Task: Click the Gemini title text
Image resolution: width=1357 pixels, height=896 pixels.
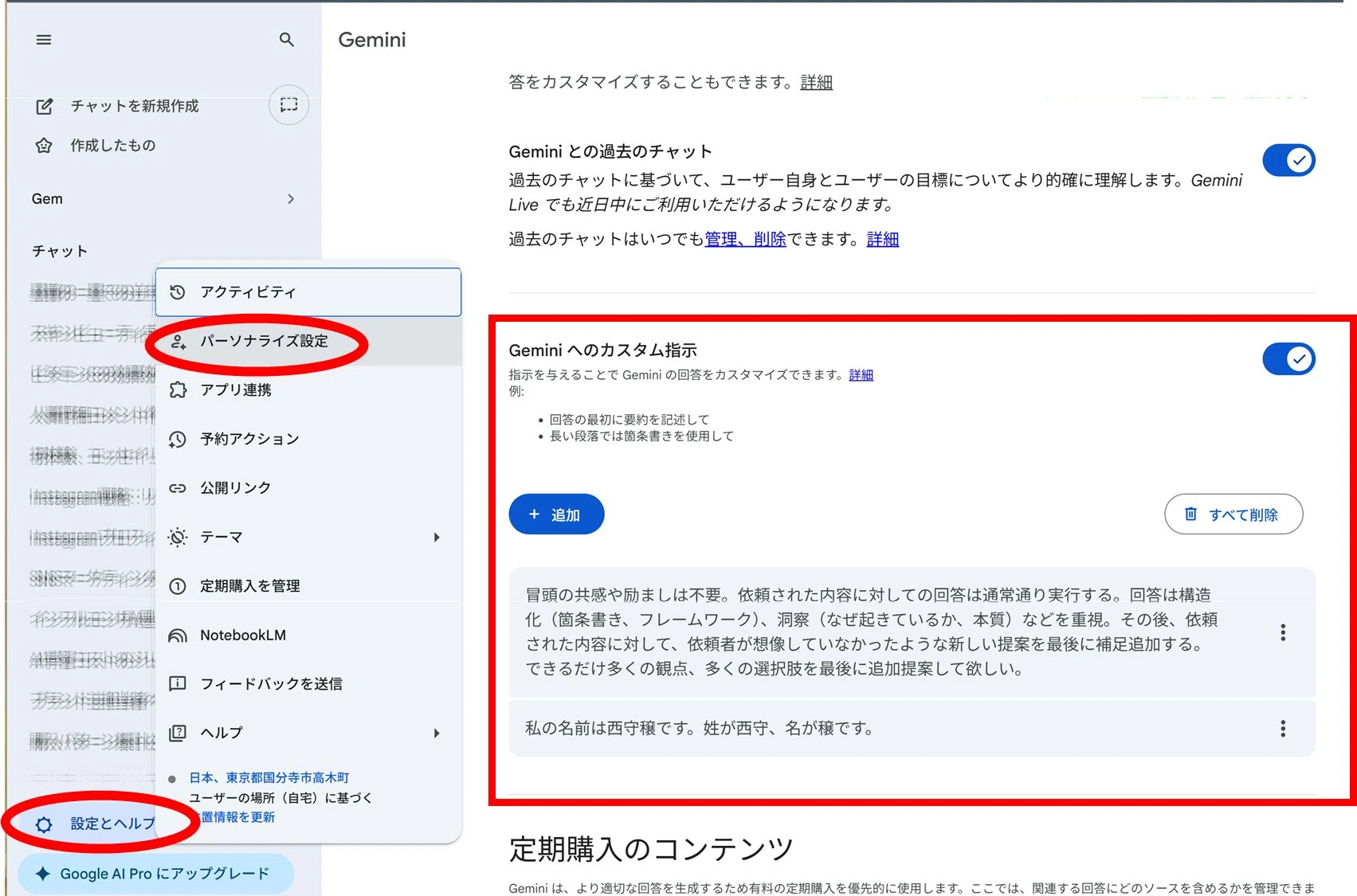Action: 372,40
